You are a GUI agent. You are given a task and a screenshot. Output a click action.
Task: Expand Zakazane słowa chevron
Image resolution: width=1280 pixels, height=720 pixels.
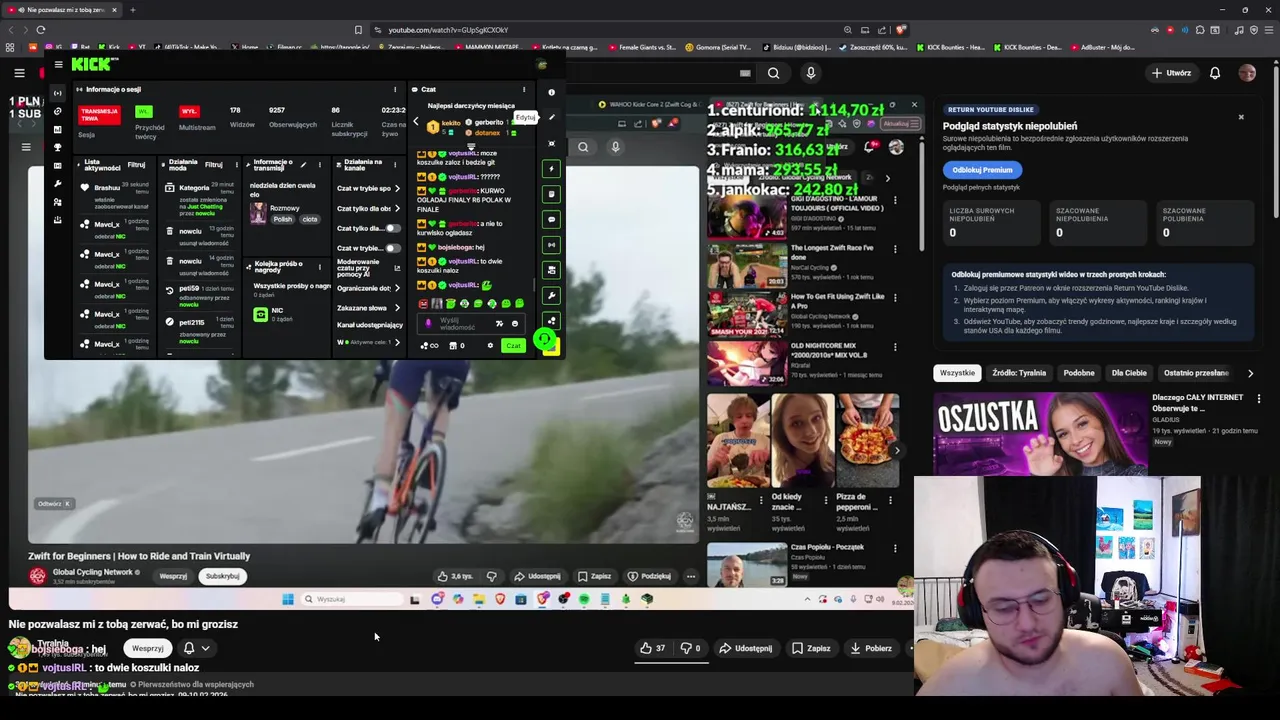(397, 308)
